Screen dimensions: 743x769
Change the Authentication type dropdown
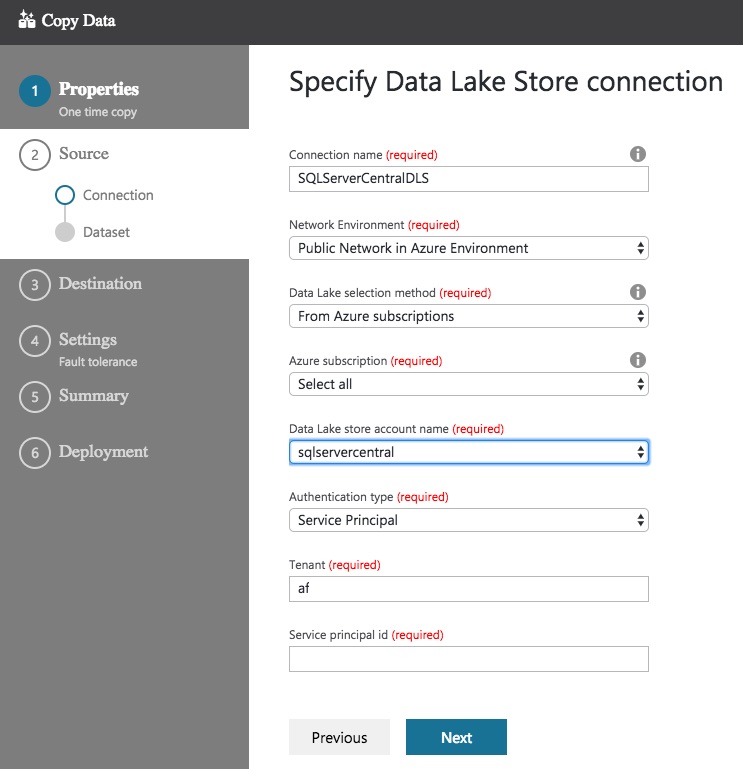click(x=468, y=520)
